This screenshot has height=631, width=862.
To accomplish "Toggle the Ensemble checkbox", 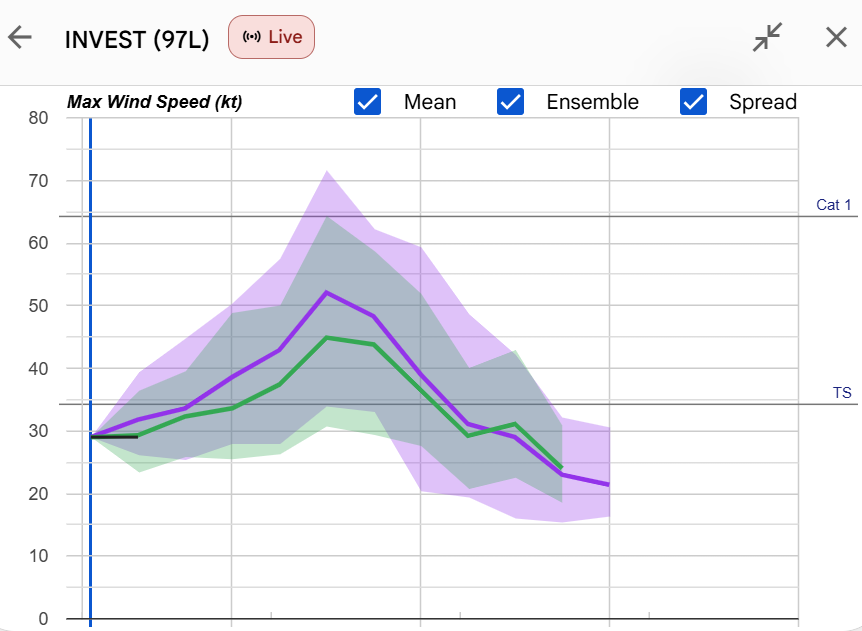I will click(x=510, y=102).
